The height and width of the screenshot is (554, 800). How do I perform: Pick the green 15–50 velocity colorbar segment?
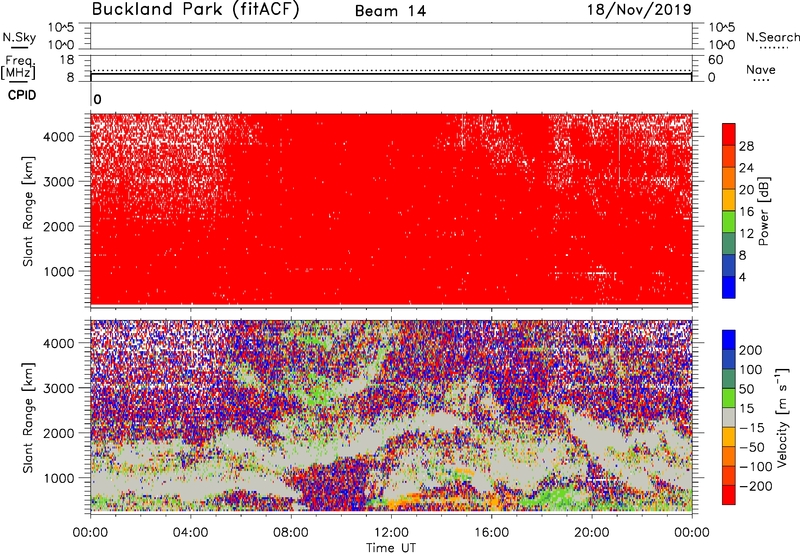coord(729,398)
